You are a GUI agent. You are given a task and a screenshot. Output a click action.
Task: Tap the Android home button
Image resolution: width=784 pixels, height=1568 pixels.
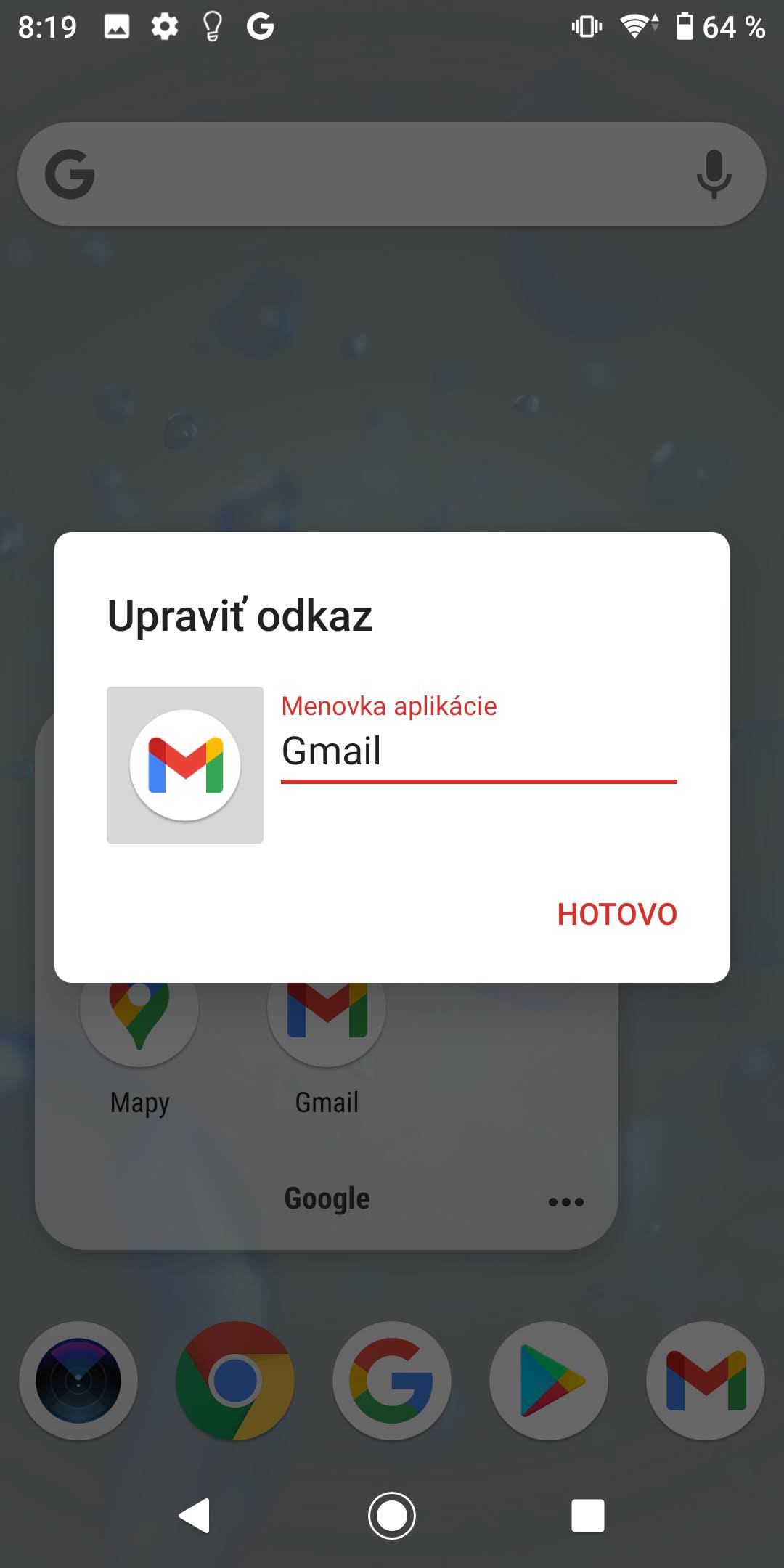tap(392, 1516)
